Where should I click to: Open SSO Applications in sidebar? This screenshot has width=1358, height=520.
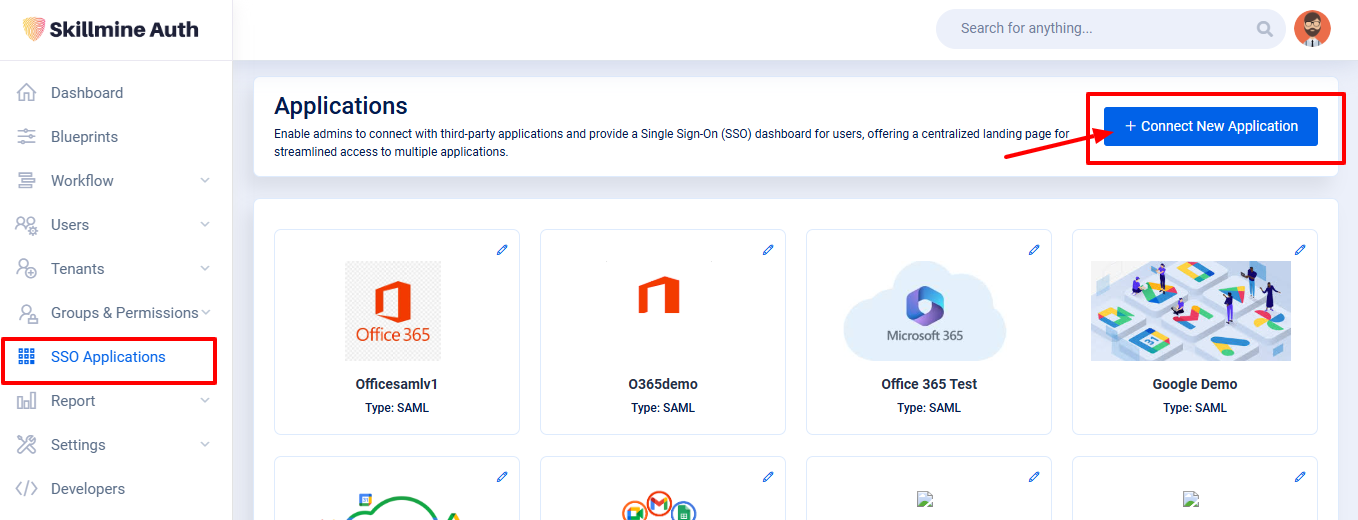point(108,357)
